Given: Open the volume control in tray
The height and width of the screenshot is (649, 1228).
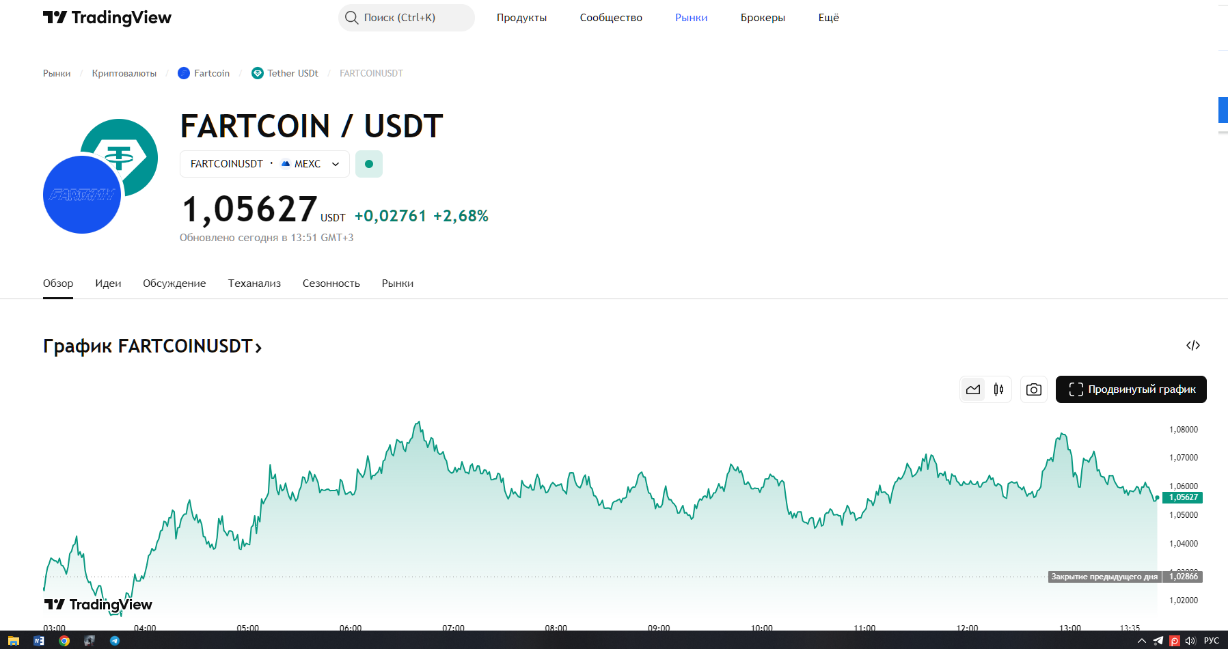Looking at the screenshot, I should pos(1190,640).
